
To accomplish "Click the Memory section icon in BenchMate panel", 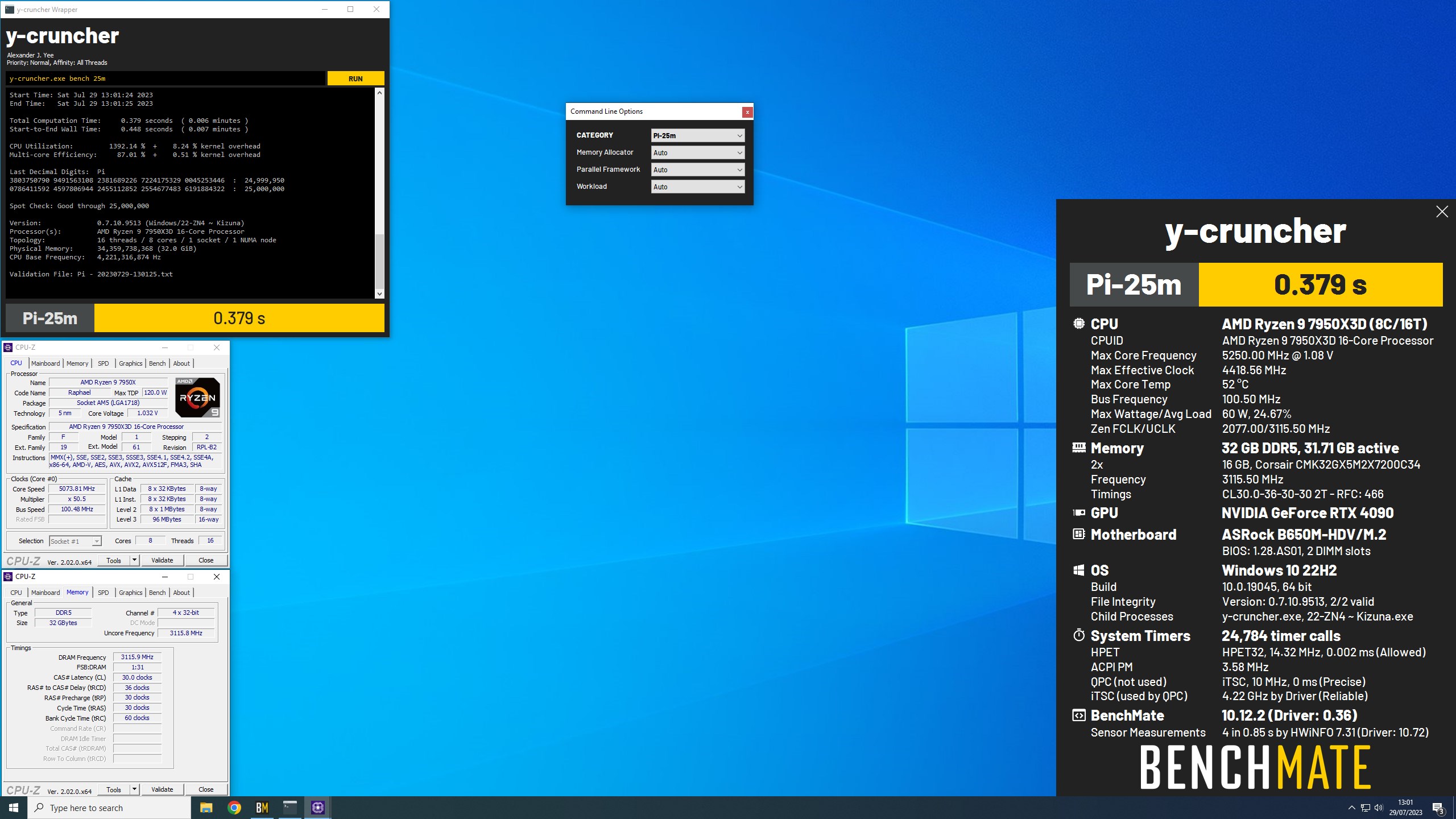I will (1079, 448).
